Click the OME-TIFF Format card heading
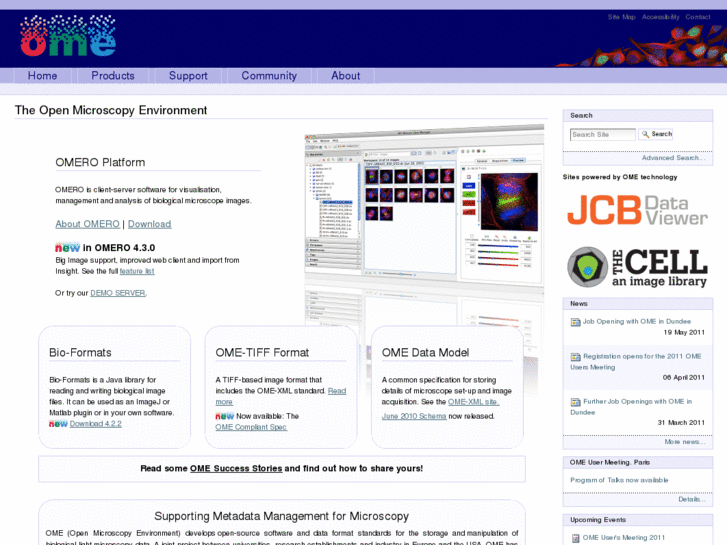This screenshot has width=727, height=545. (262, 353)
